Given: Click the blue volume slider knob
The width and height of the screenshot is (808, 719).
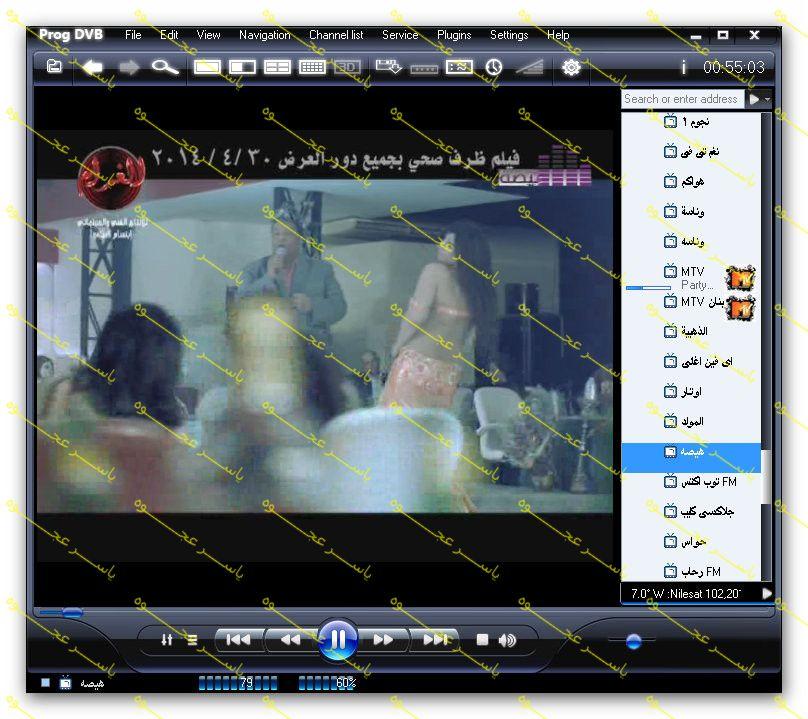Looking at the screenshot, I should pos(634,641).
